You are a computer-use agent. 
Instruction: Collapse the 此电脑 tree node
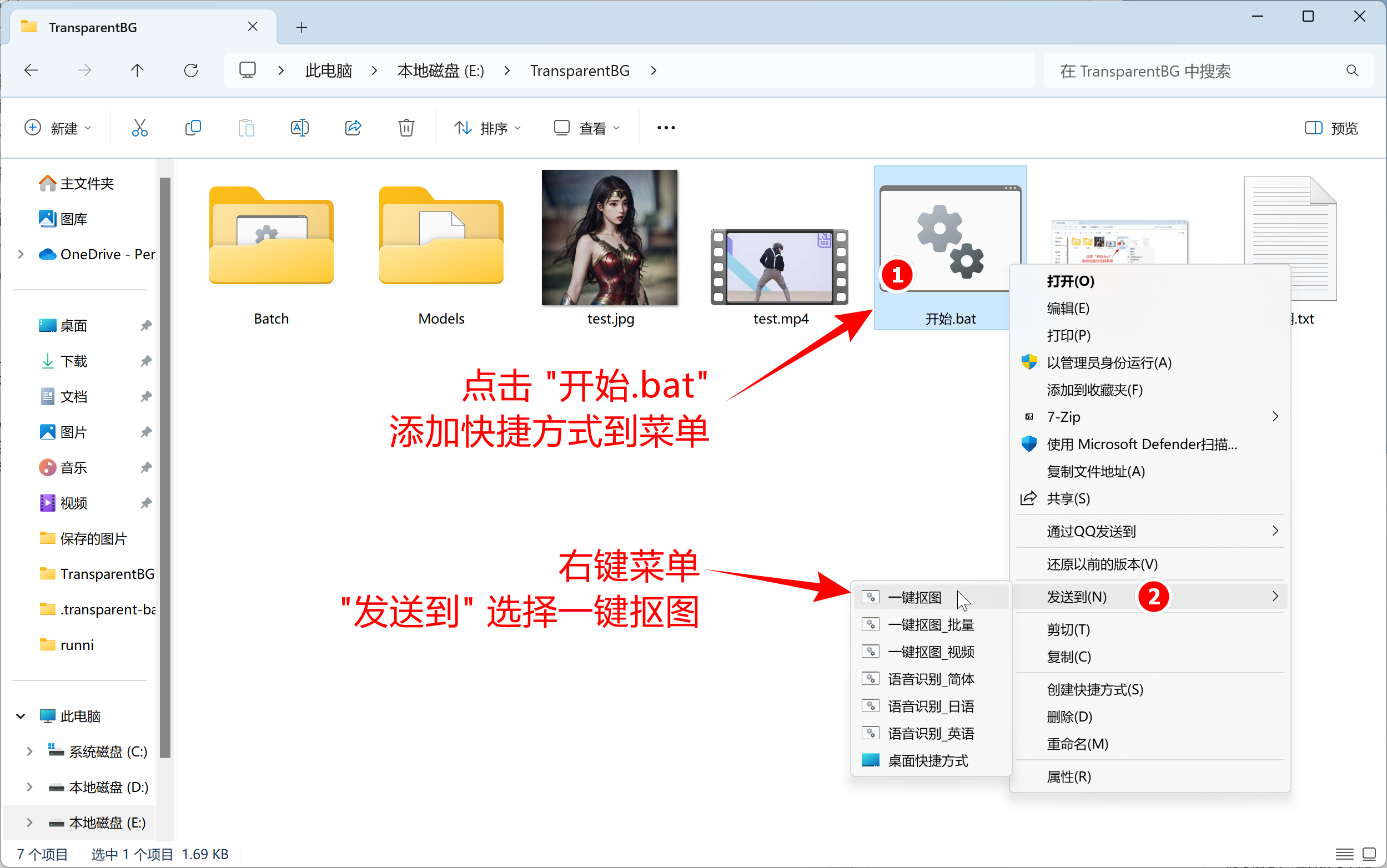click(x=21, y=716)
